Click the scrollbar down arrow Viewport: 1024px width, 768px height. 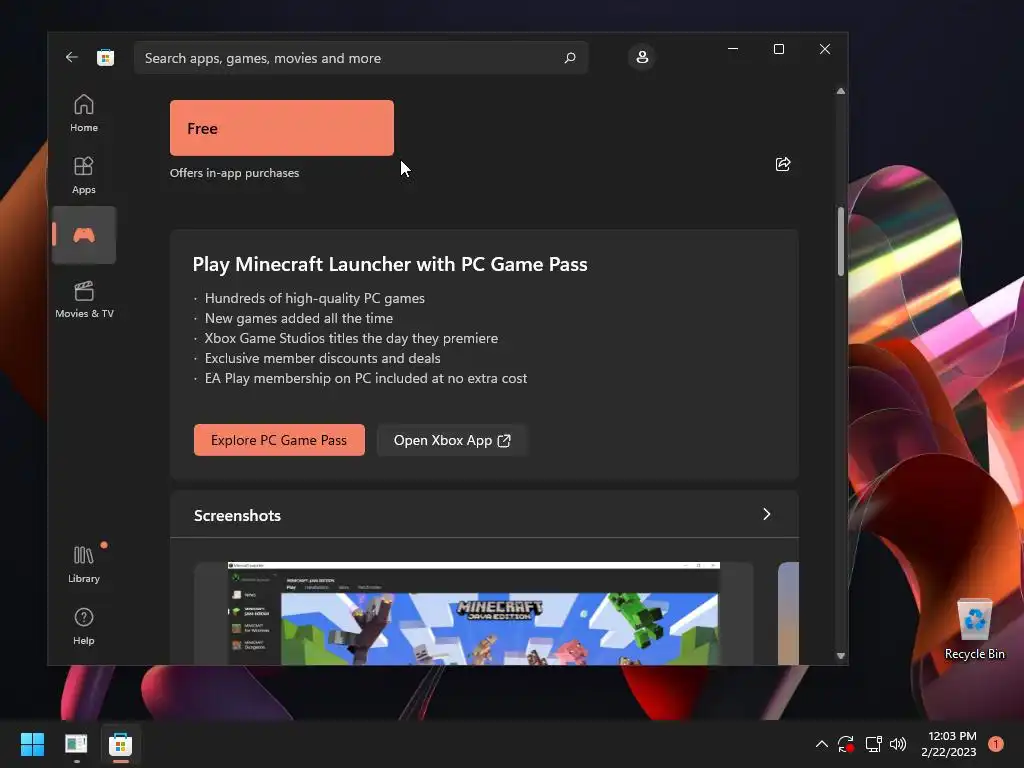pos(840,656)
